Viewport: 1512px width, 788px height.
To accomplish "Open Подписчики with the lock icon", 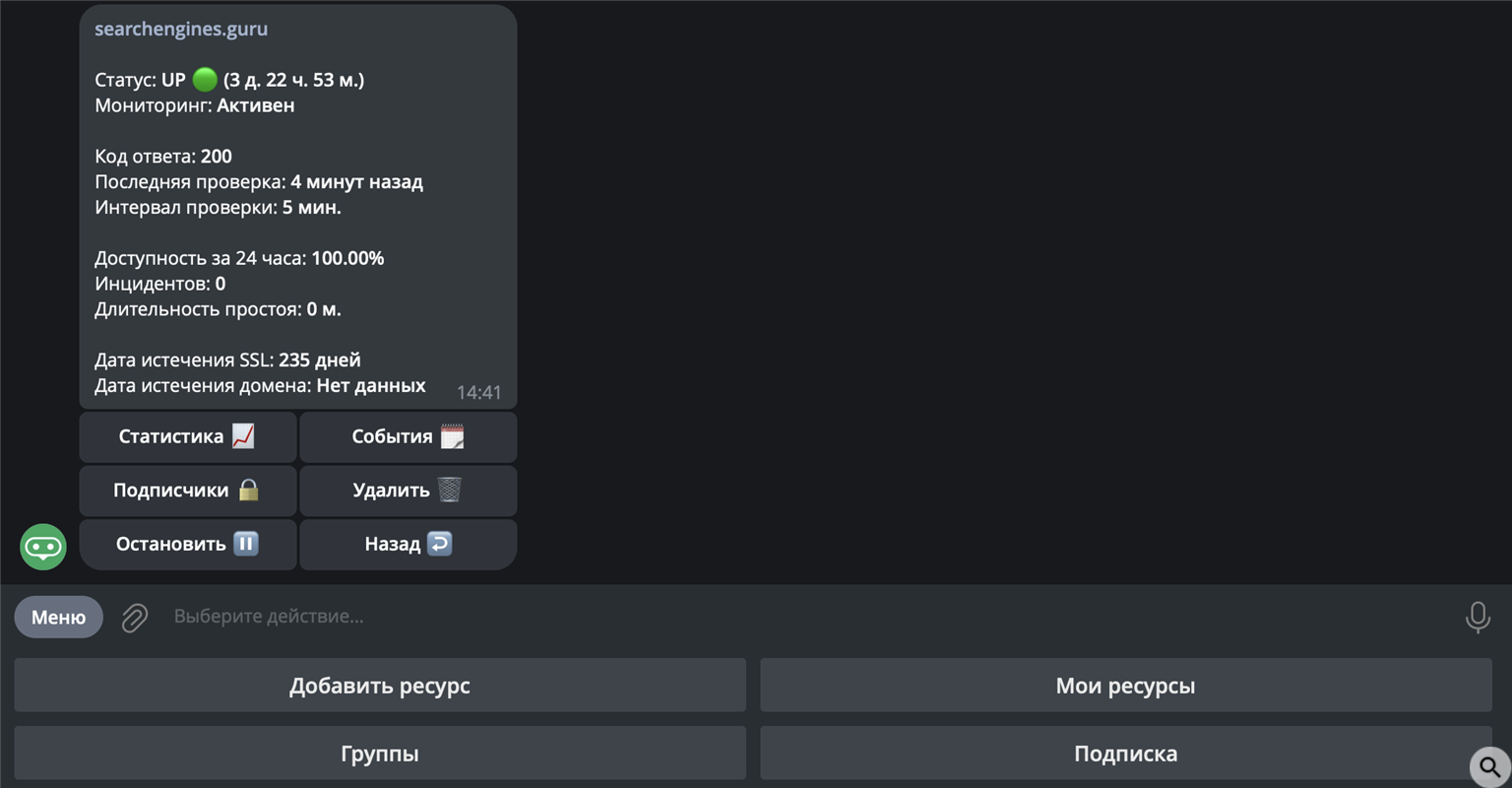I will pyautogui.click(x=187, y=491).
